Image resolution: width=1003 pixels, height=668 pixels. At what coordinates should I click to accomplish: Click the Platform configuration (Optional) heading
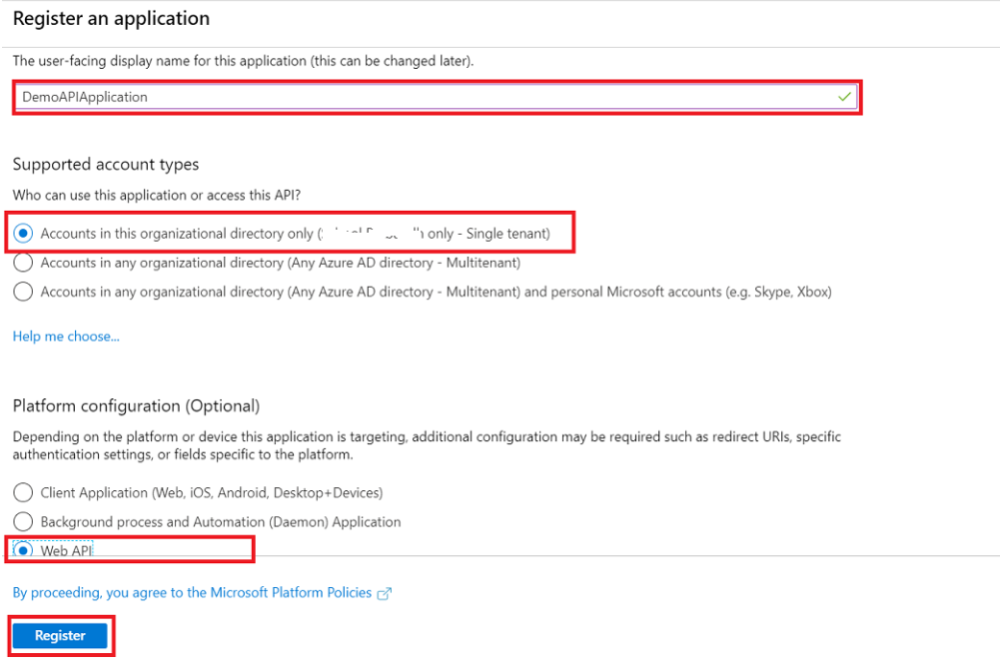pos(136,406)
